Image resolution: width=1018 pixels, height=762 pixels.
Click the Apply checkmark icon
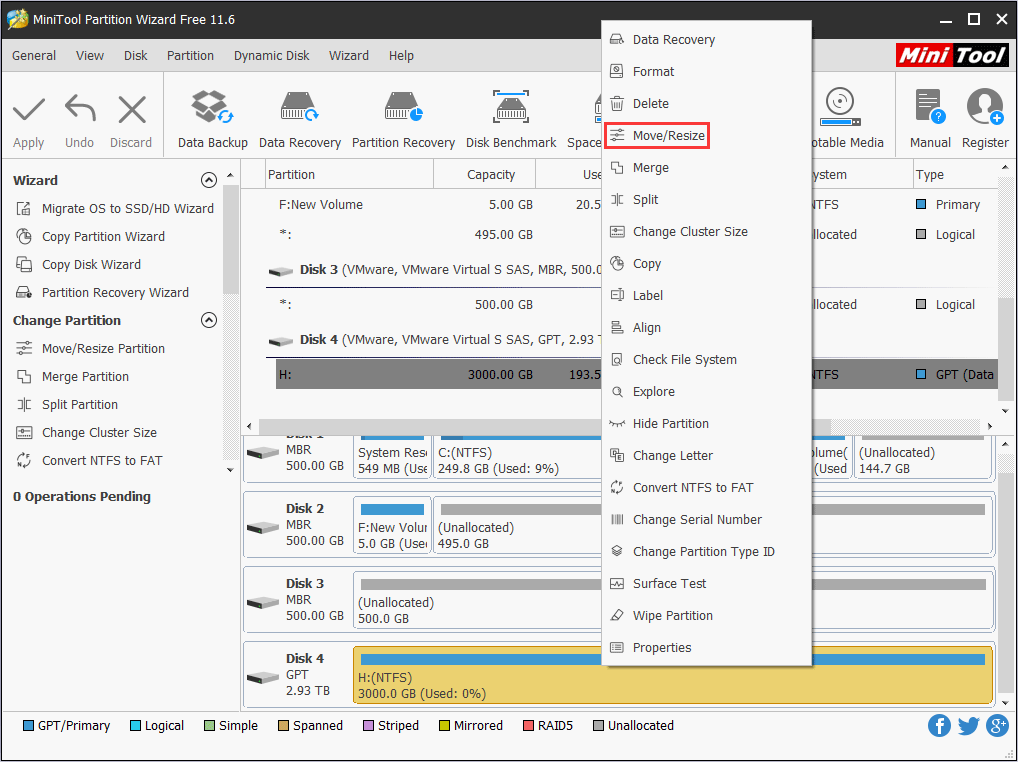tap(29, 108)
